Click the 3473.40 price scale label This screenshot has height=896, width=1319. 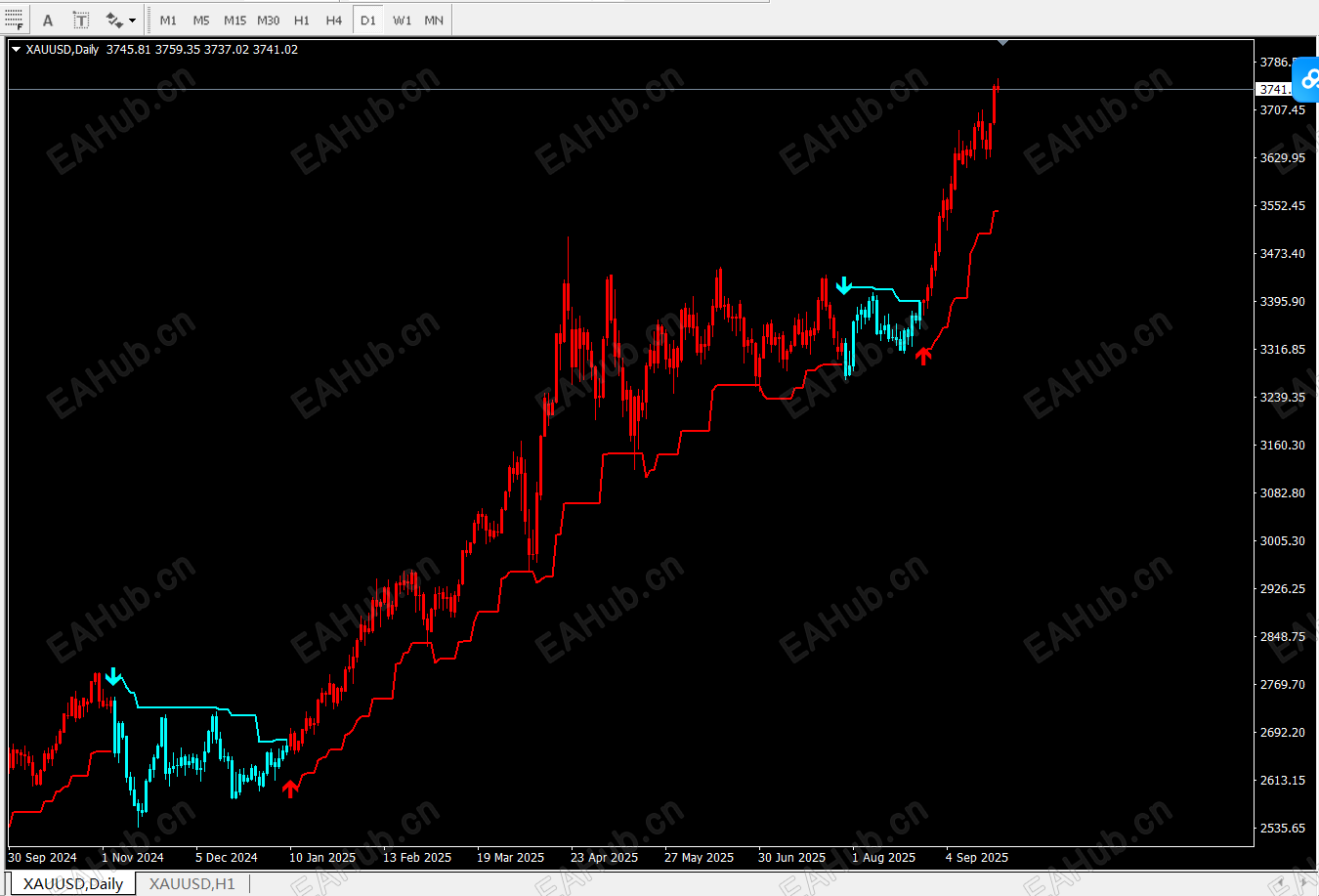(1282, 253)
